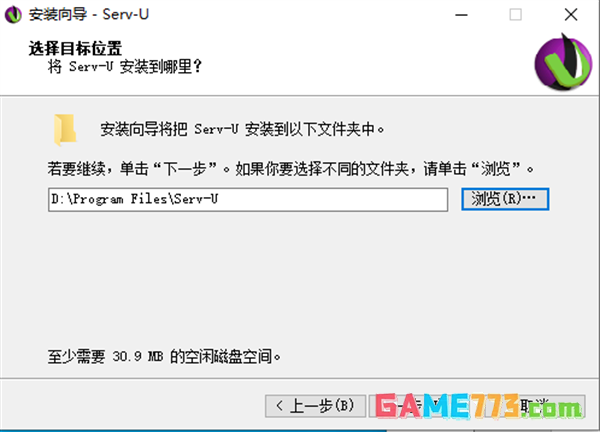
Task: Click the 选择目标位置 heading
Action: 75,49
